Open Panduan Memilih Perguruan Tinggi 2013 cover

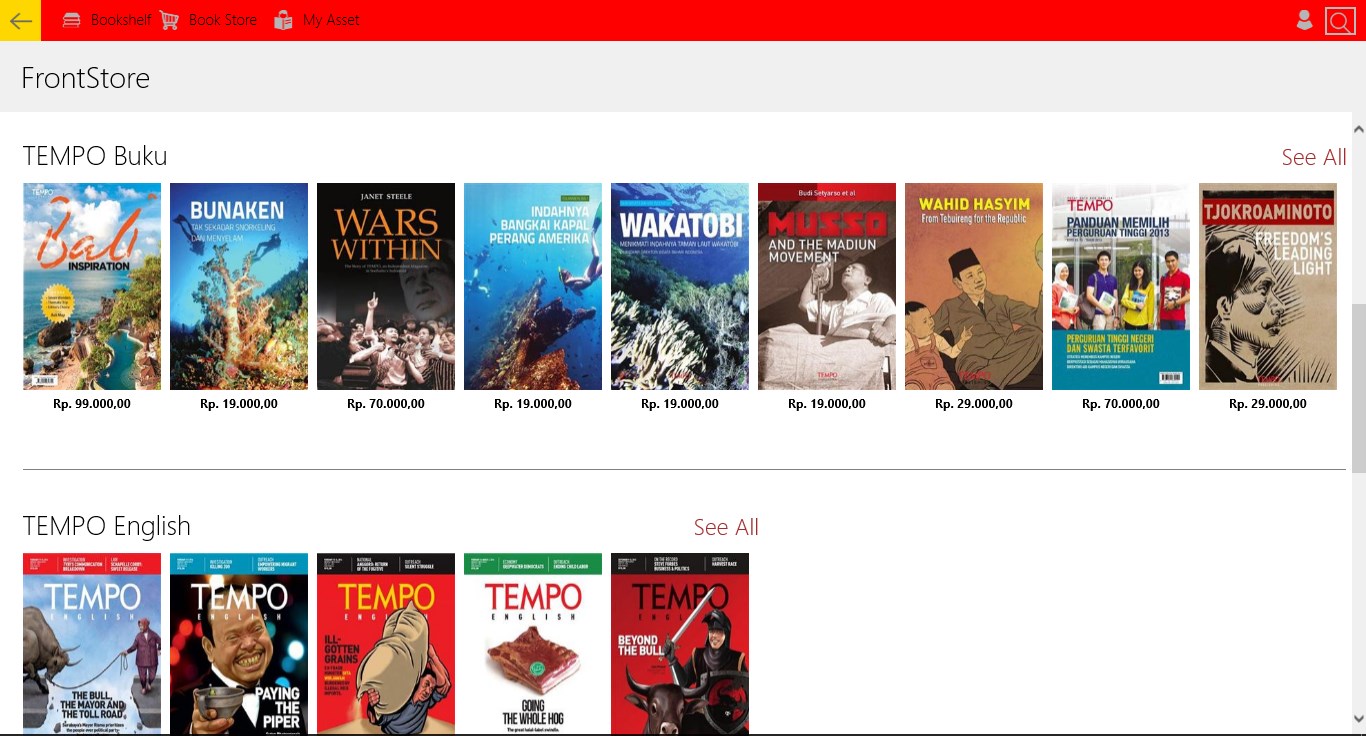[1121, 286]
